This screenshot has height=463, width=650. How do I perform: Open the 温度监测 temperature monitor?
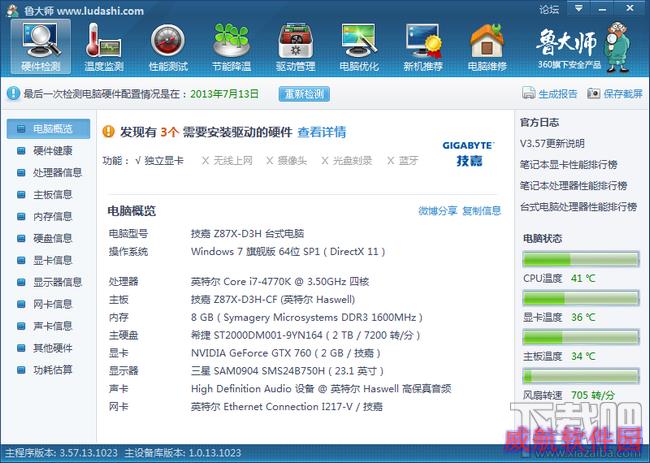104,47
